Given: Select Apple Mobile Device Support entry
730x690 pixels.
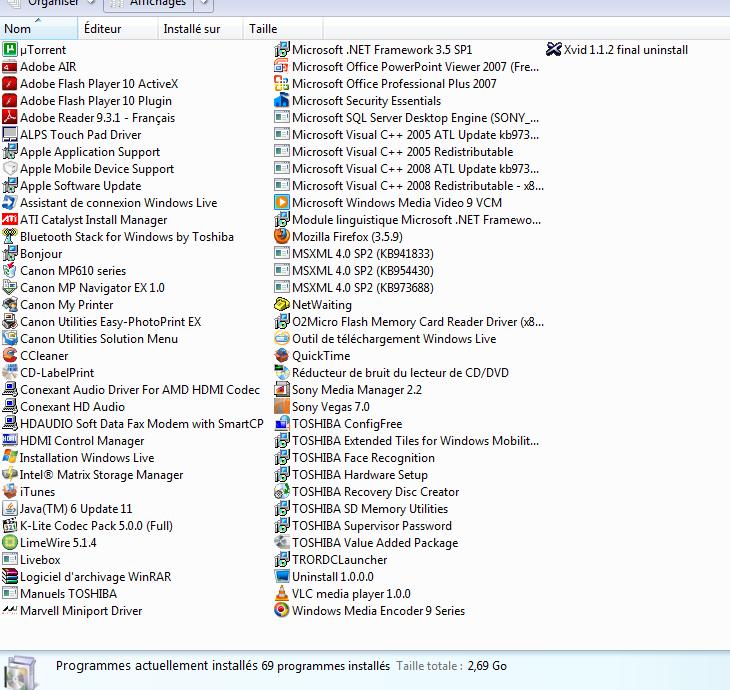Looking at the screenshot, I should (88, 169).
